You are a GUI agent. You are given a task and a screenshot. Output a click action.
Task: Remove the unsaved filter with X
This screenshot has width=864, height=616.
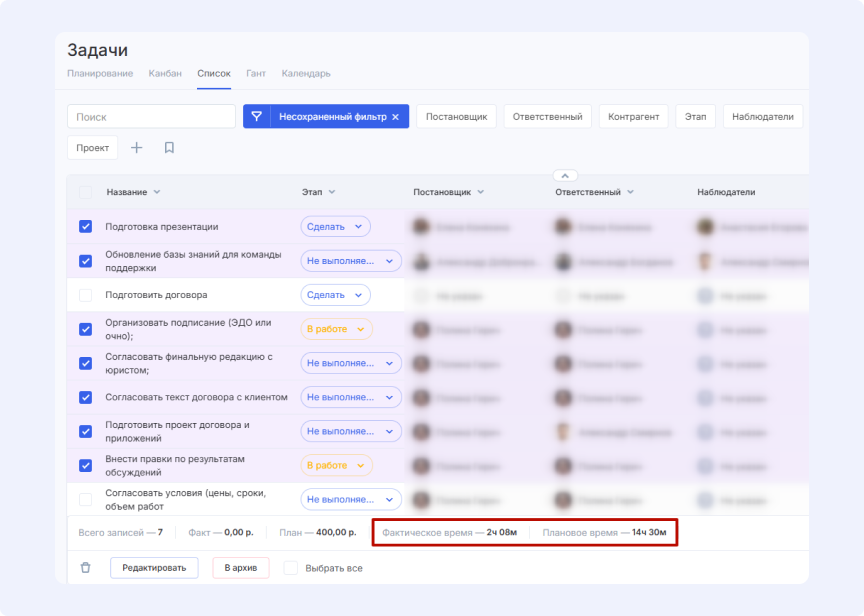click(x=395, y=117)
